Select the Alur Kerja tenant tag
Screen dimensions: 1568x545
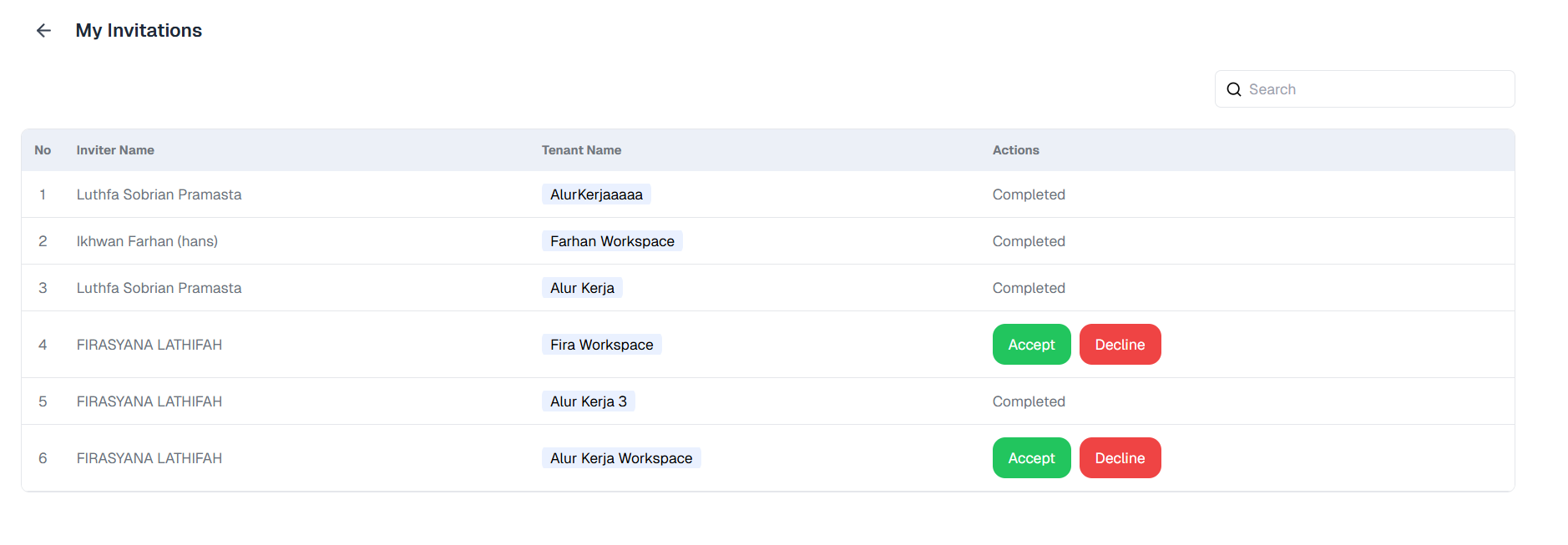coord(582,287)
